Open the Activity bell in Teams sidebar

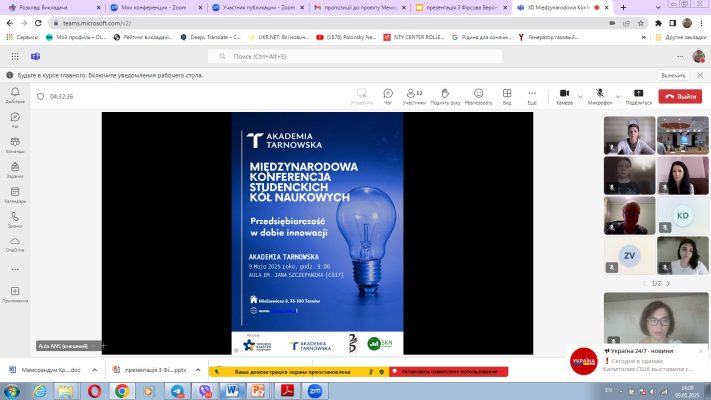15,95
